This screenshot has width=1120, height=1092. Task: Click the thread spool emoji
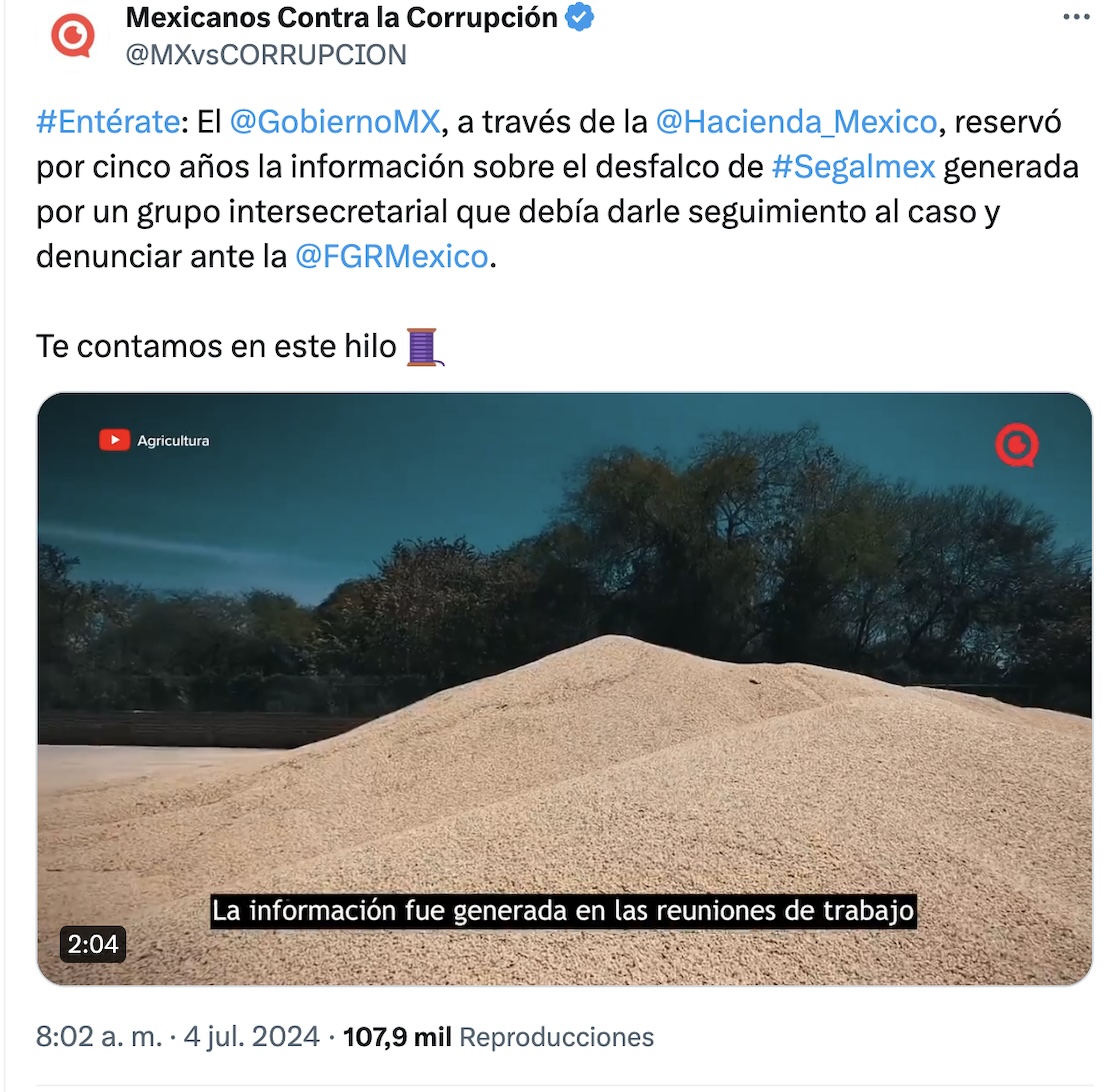pyautogui.click(x=424, y=347)
